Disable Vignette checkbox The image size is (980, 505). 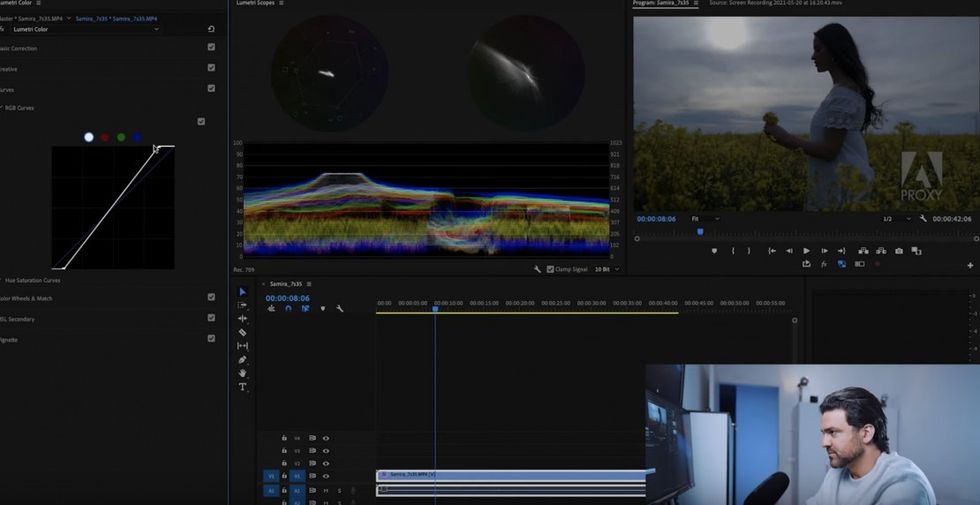[x=211, y=338]
